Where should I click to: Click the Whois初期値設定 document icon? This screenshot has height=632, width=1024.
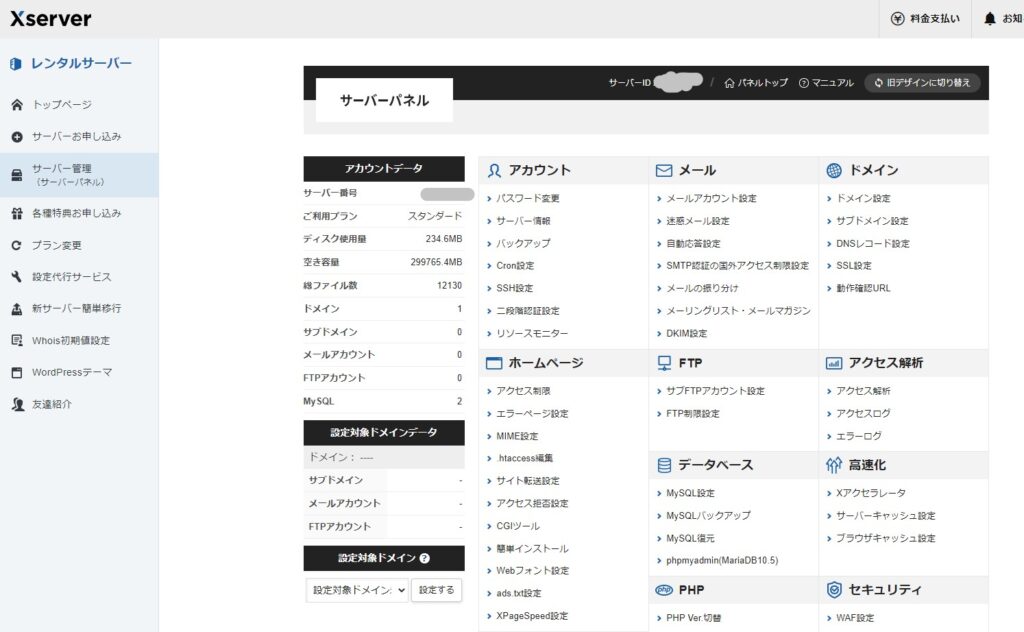coord(17,340)
